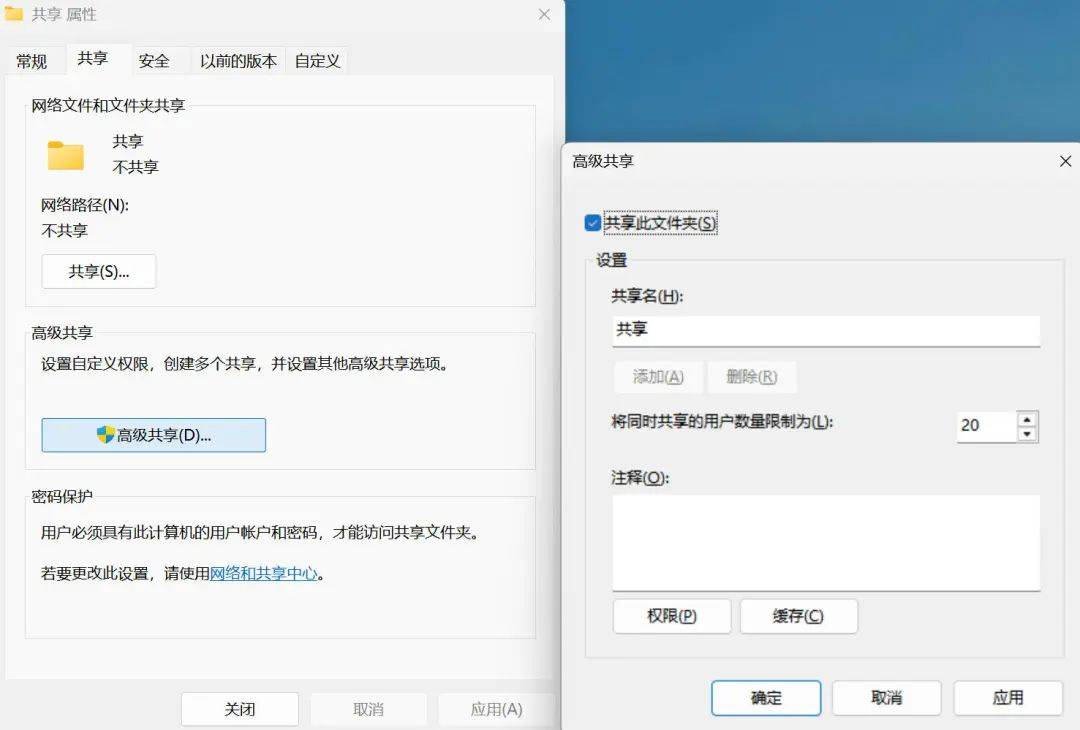This screenshot has height=730, width=1080.
Task: Click the 共享名(H) input field
Action: tap(826, 331)
